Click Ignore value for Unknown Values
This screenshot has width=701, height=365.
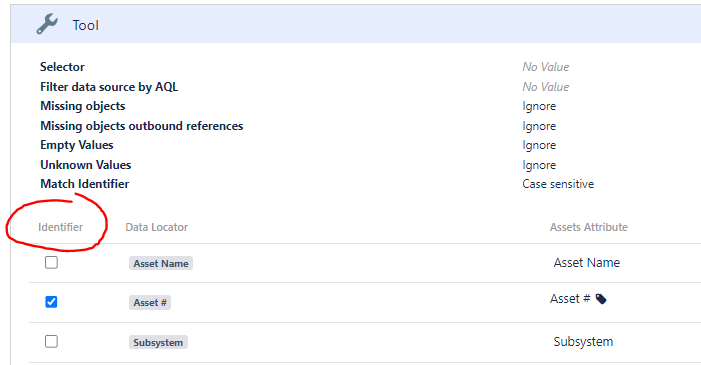539,165
